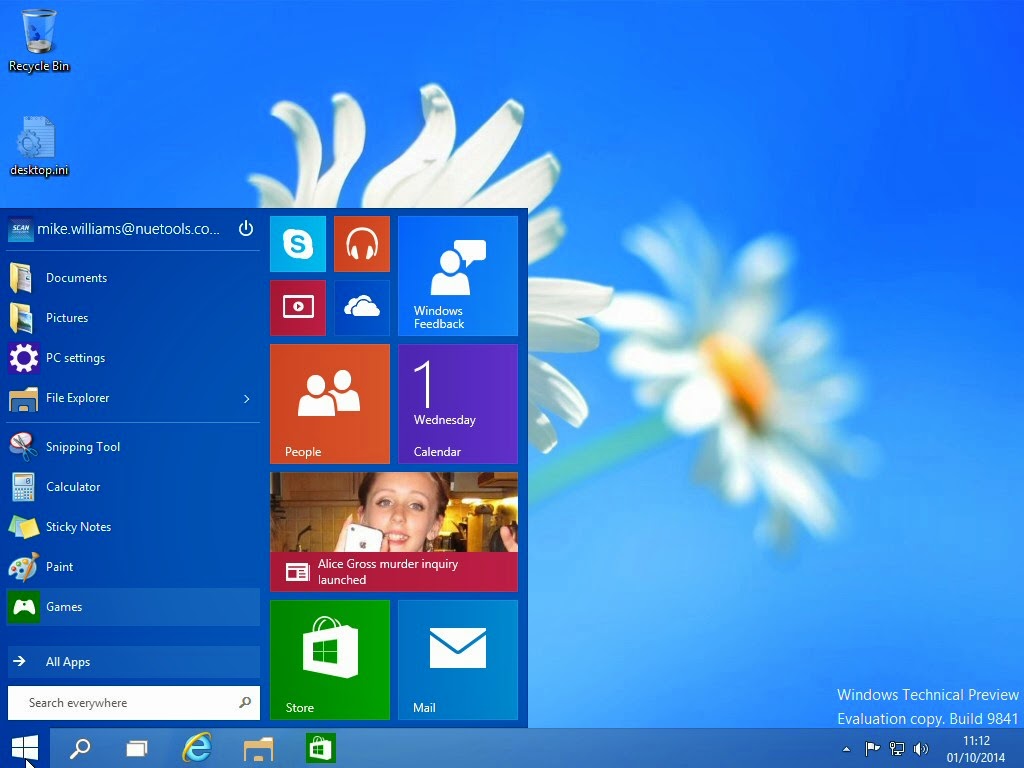Viewport: 1024px width, 768px height.
Task: Click the mike.williams account name
Action: click(x=130, y=229)
